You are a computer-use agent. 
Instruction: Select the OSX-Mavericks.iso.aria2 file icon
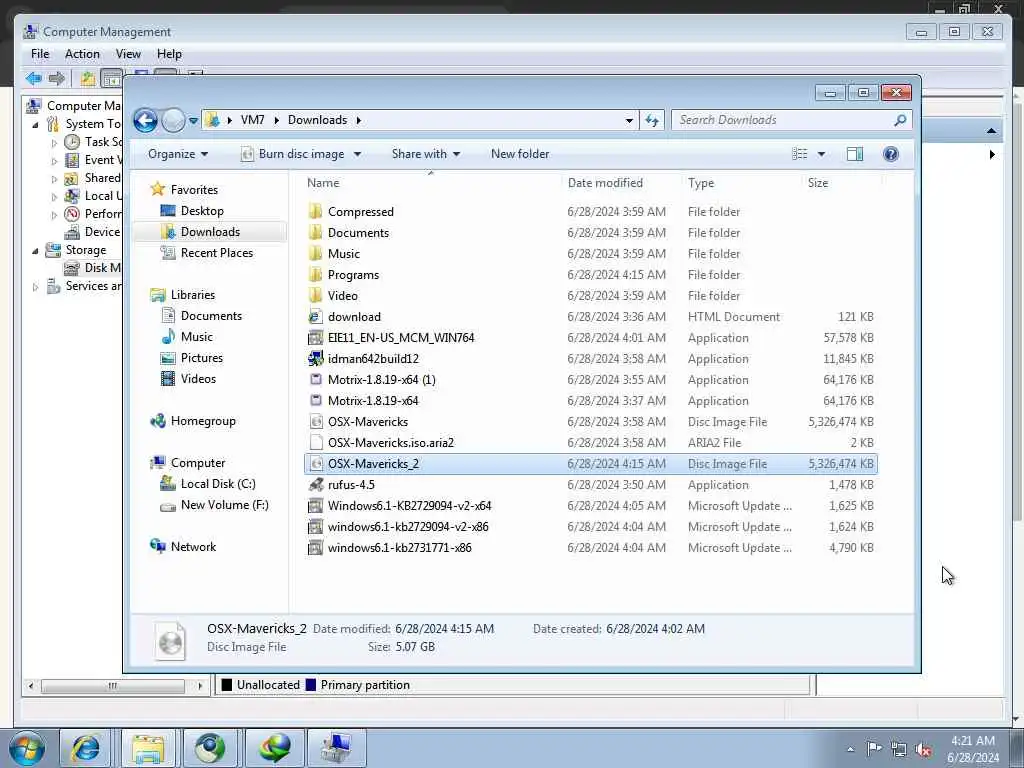click(315, 443)
